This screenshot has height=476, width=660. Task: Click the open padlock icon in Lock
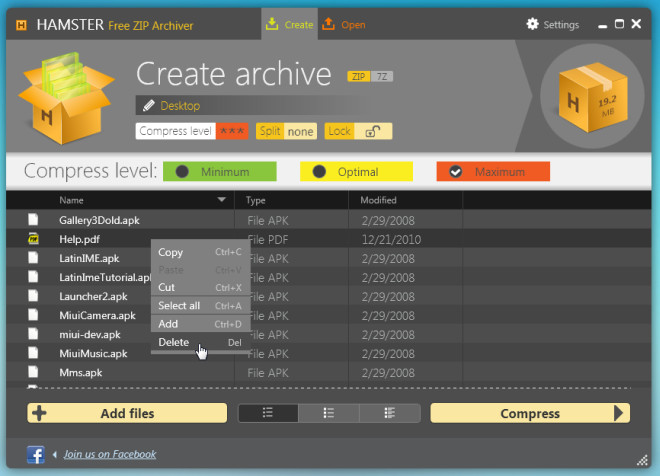373,131
